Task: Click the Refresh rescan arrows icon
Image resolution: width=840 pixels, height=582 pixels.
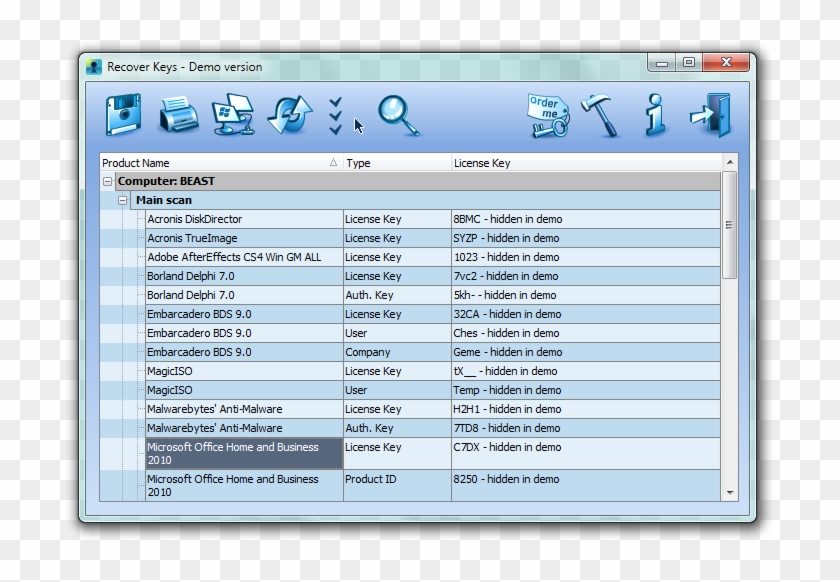Action: point(290,115)
